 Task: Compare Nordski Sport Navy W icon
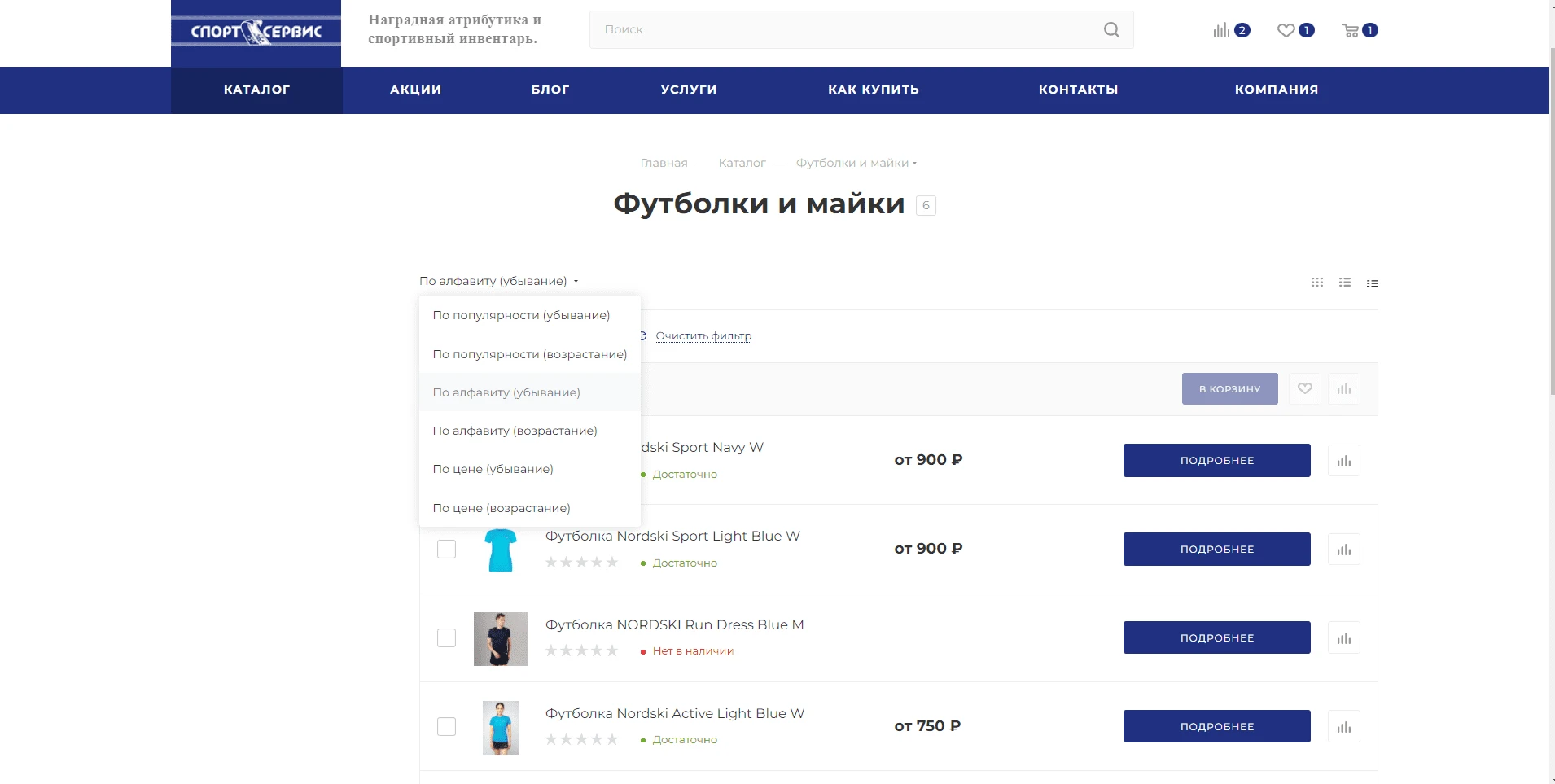coord(1344,461)
